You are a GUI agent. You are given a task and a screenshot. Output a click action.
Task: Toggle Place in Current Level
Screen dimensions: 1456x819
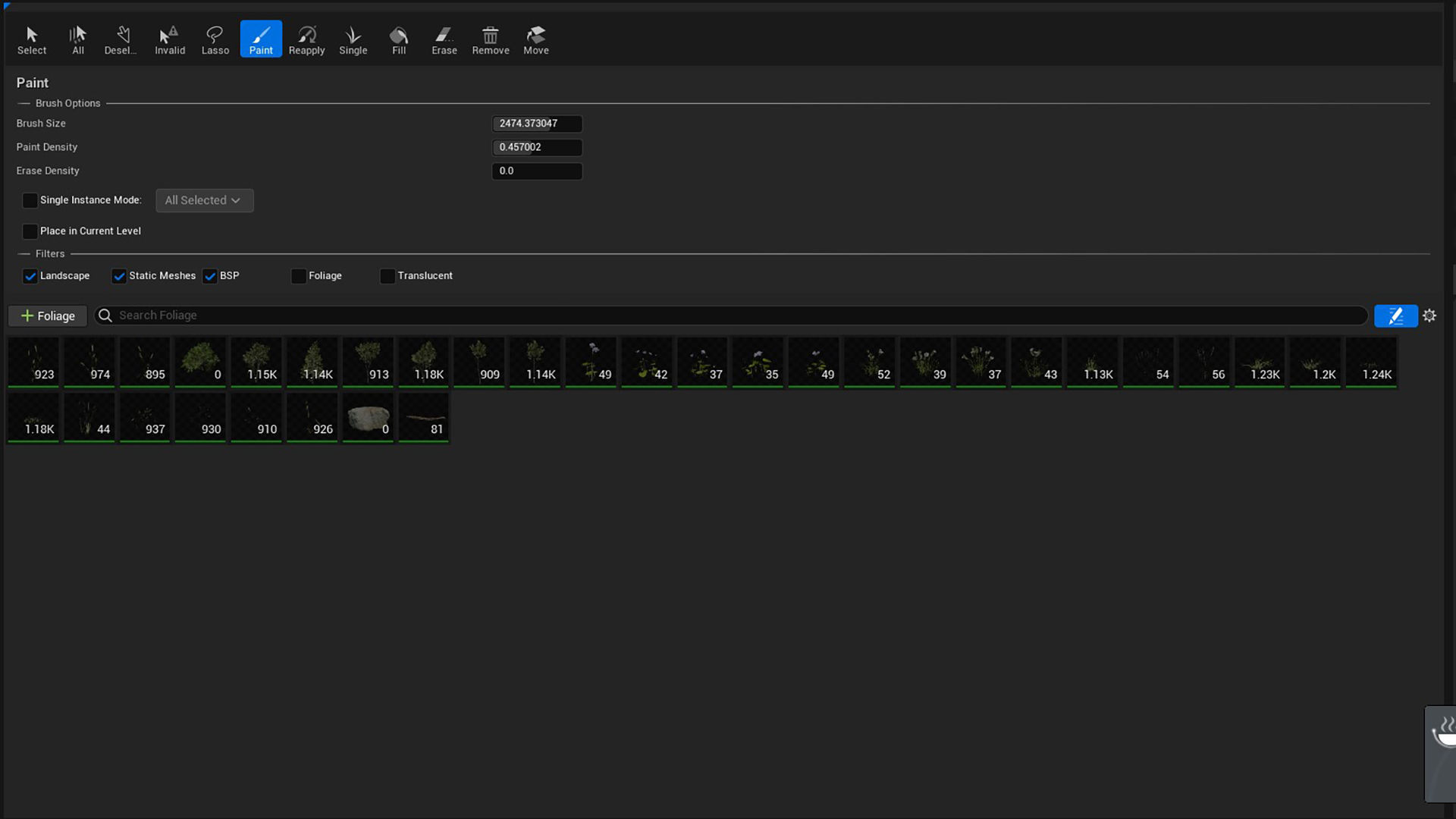30,231
